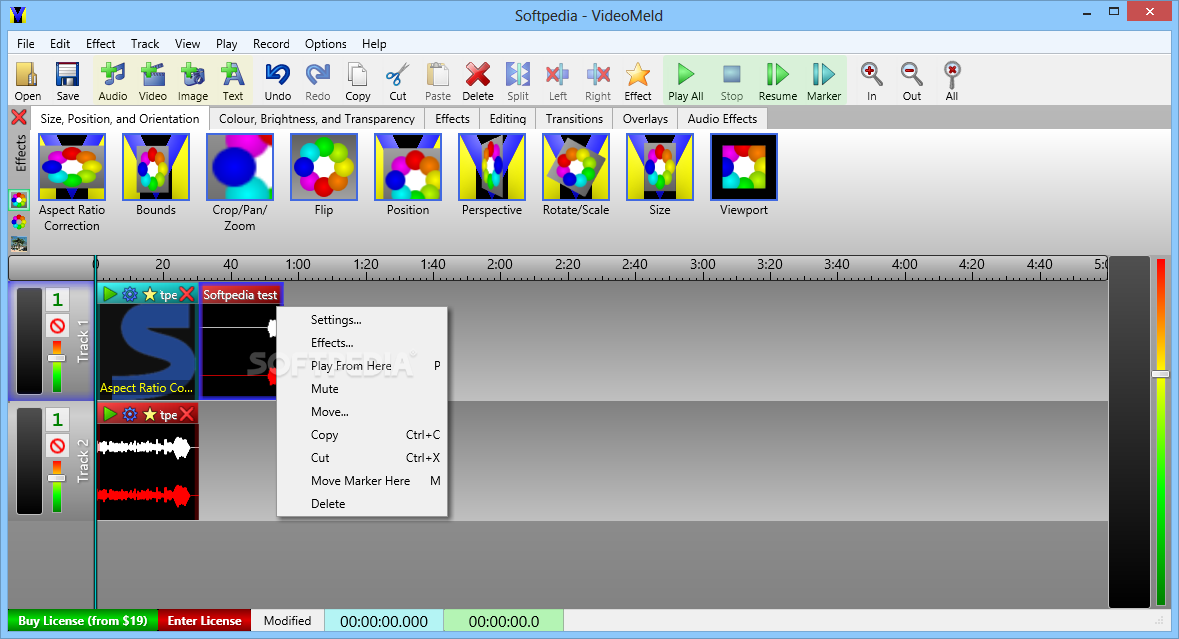This screenshot has width=1179, height=639.
Task: Click the 2:00 mark on timeline ruler
Action: click(499, 265)
